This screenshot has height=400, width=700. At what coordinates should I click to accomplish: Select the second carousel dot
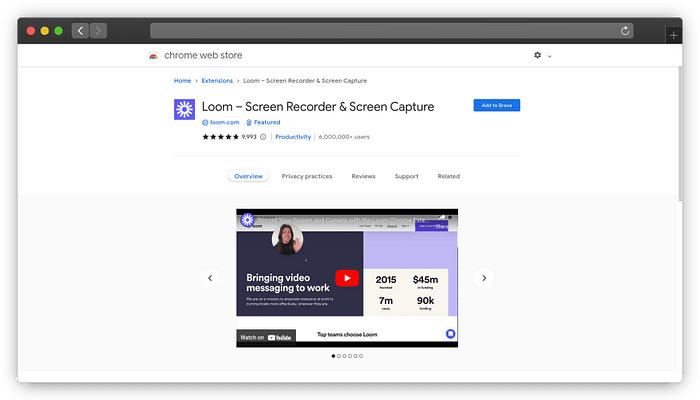[339, 356]
